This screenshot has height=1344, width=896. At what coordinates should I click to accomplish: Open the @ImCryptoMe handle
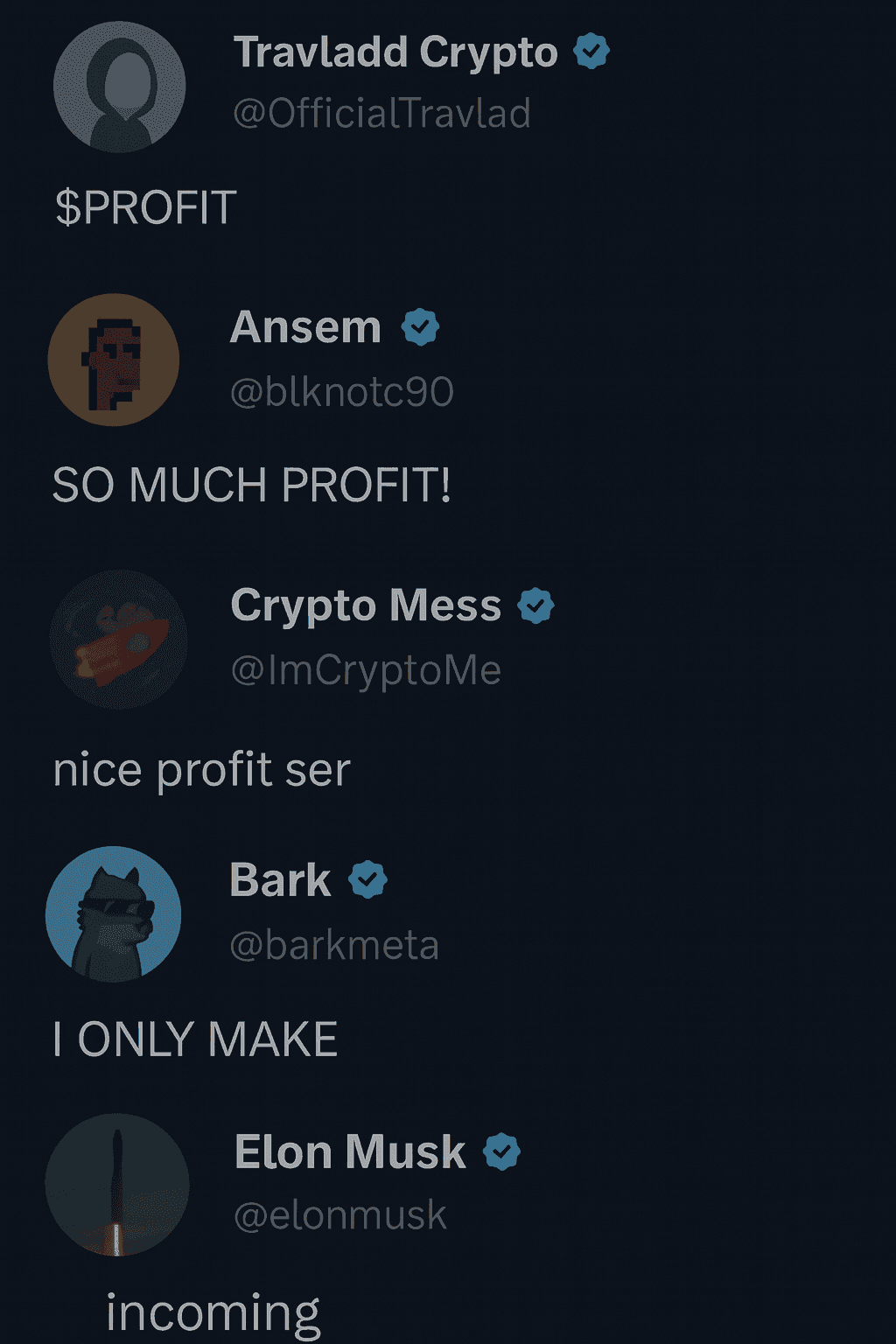pos(366,670)
